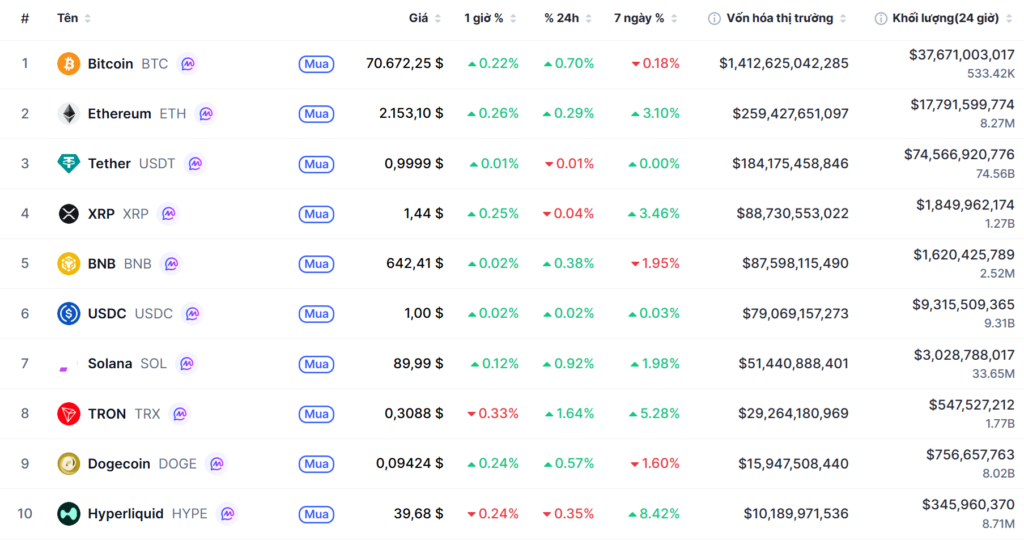Image resolution: width=1024 pixels, height=541 pixels.
Task: Sort the table by Tên column
Action: pyautogui.click(x=73, y=18)
